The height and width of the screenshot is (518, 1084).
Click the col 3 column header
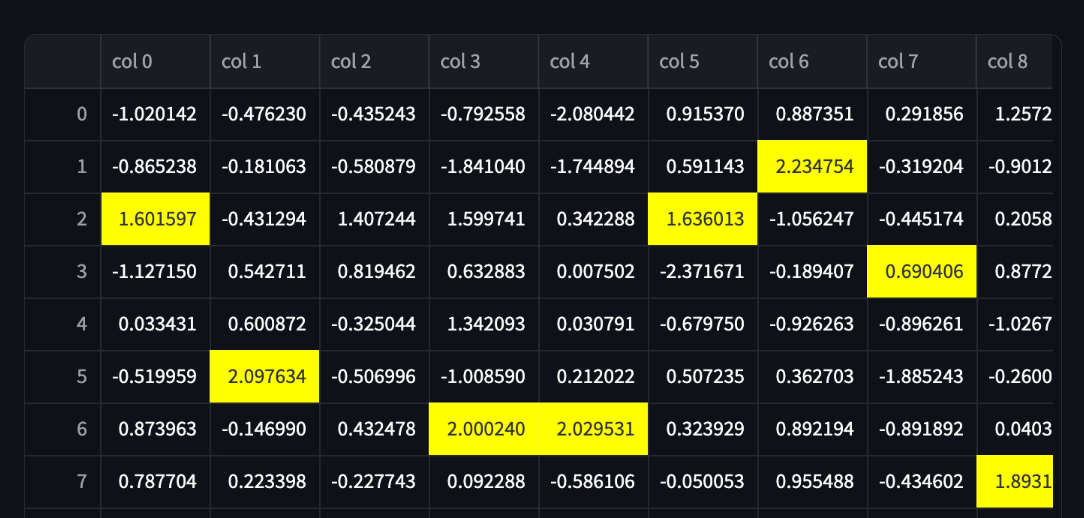pyautogui.click(x=484, y=62)
